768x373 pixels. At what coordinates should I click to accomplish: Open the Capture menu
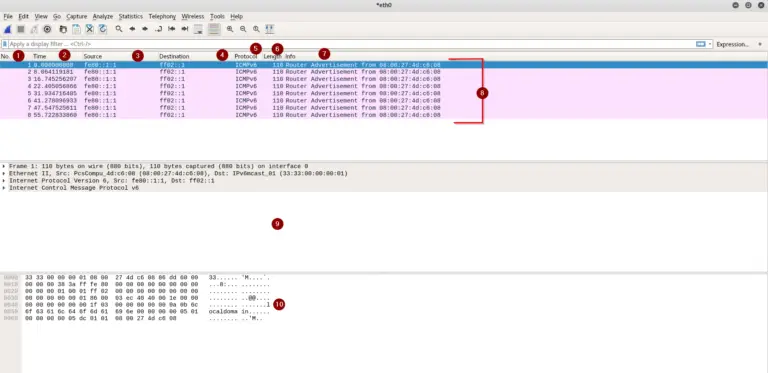(76, 16)
